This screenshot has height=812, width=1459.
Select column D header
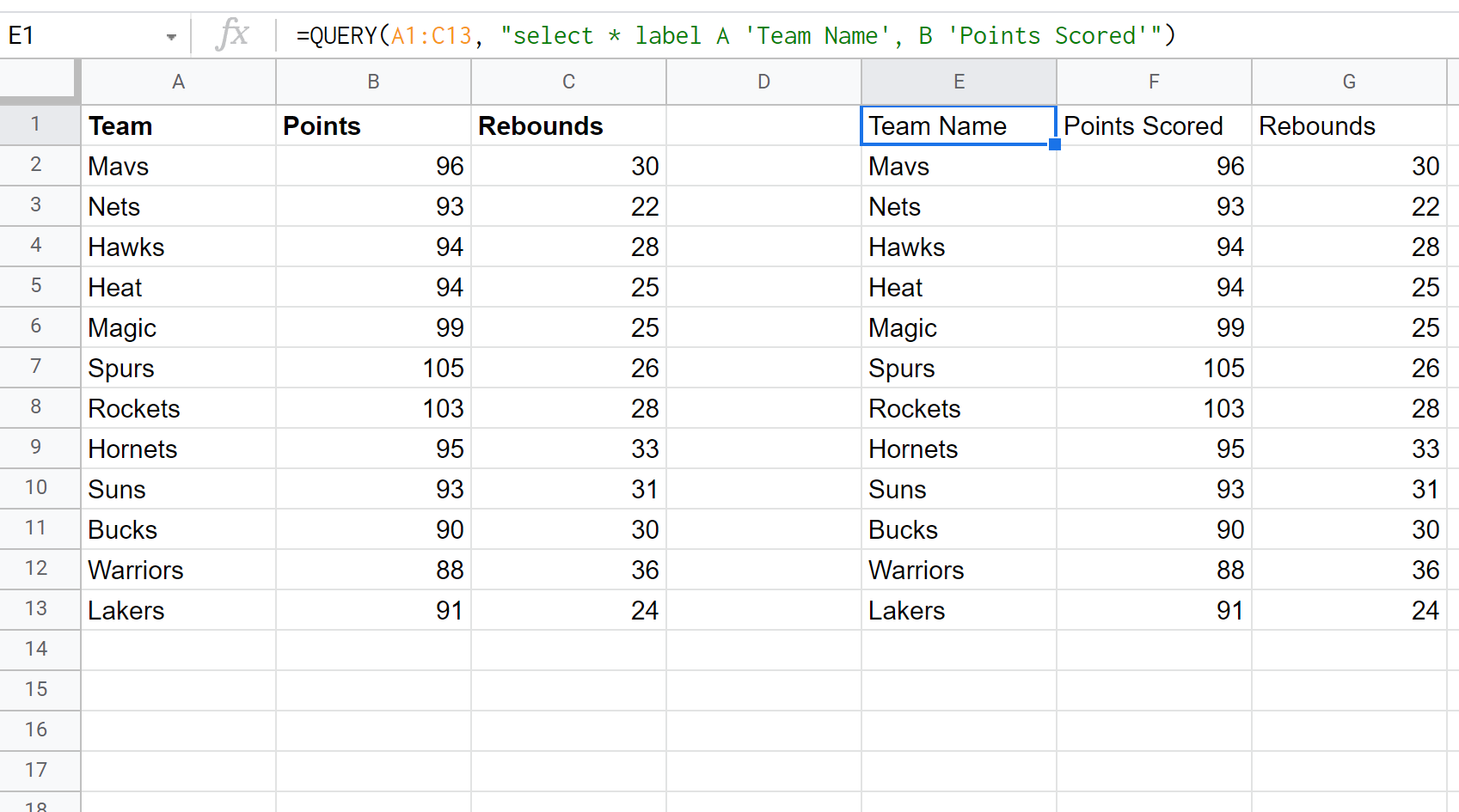pos(763,82)
